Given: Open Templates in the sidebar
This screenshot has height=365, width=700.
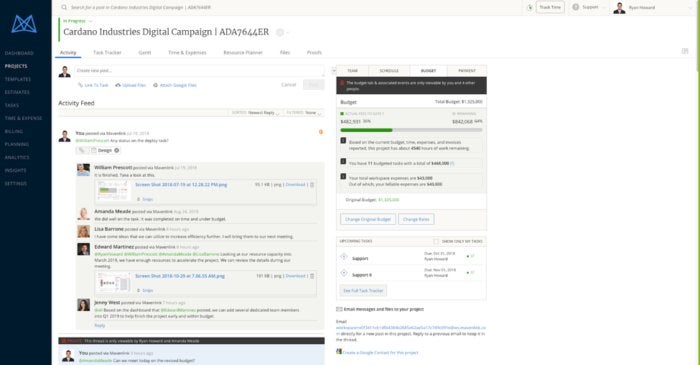Looking at the screenshot, I should pyautogui.click(x=18, y=79).
